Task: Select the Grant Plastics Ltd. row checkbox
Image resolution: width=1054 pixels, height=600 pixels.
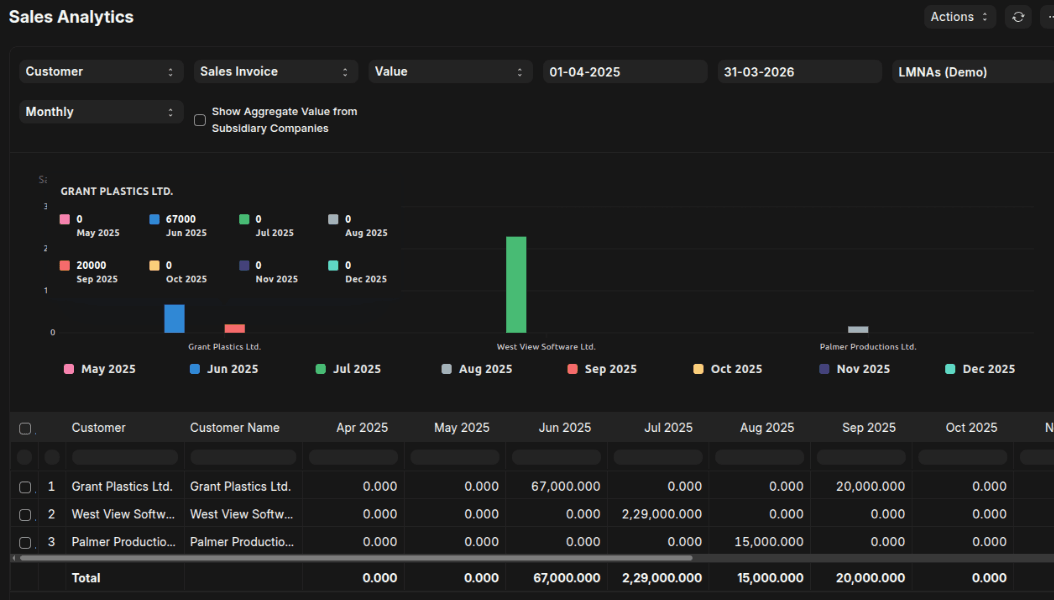Action: (25, 487)
